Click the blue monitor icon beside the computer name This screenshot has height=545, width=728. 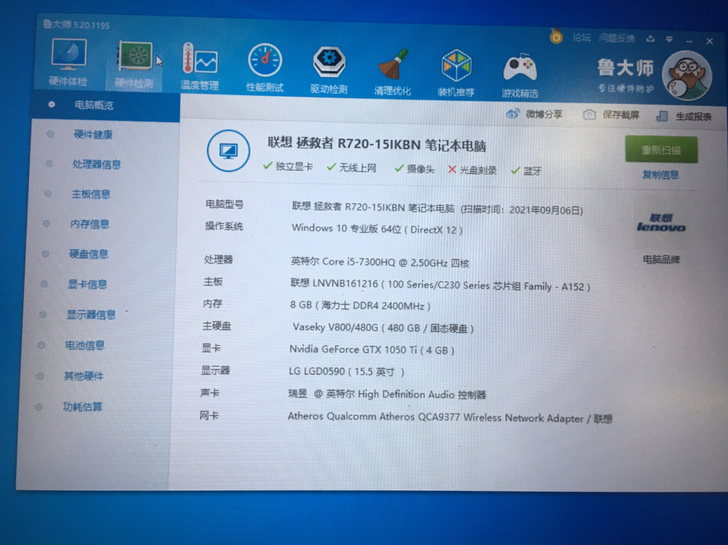[x=228, y=150]
